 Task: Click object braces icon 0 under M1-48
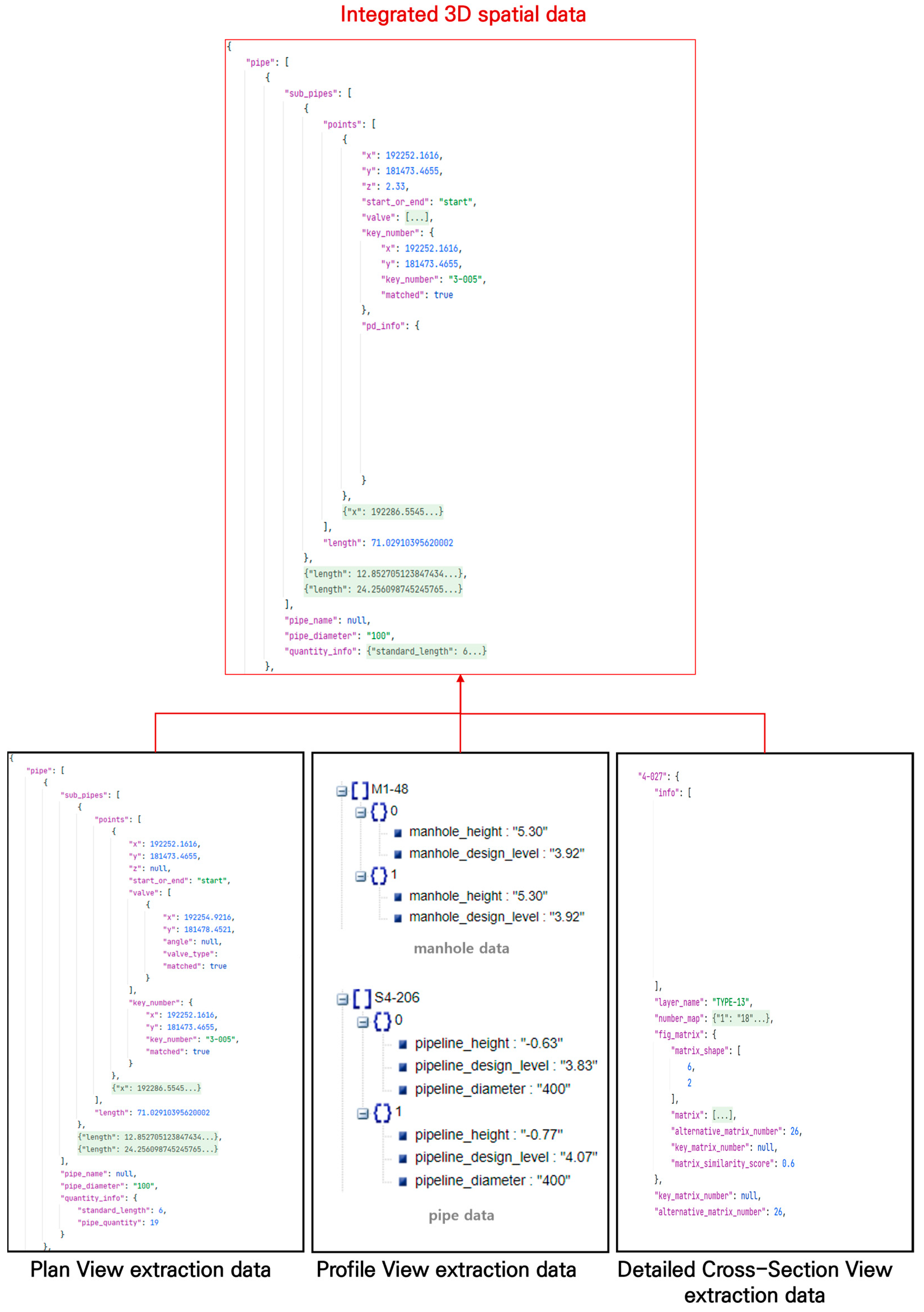379,812
